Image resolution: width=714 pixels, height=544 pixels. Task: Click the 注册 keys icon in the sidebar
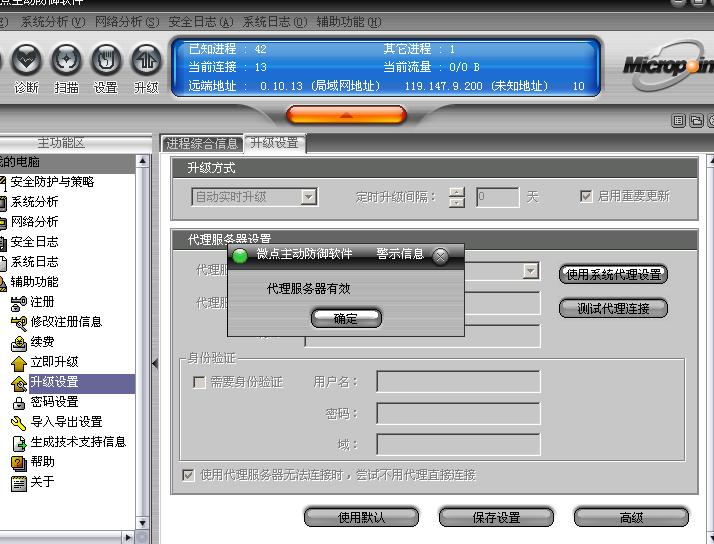pyautogui.click(x=19, y=303)
